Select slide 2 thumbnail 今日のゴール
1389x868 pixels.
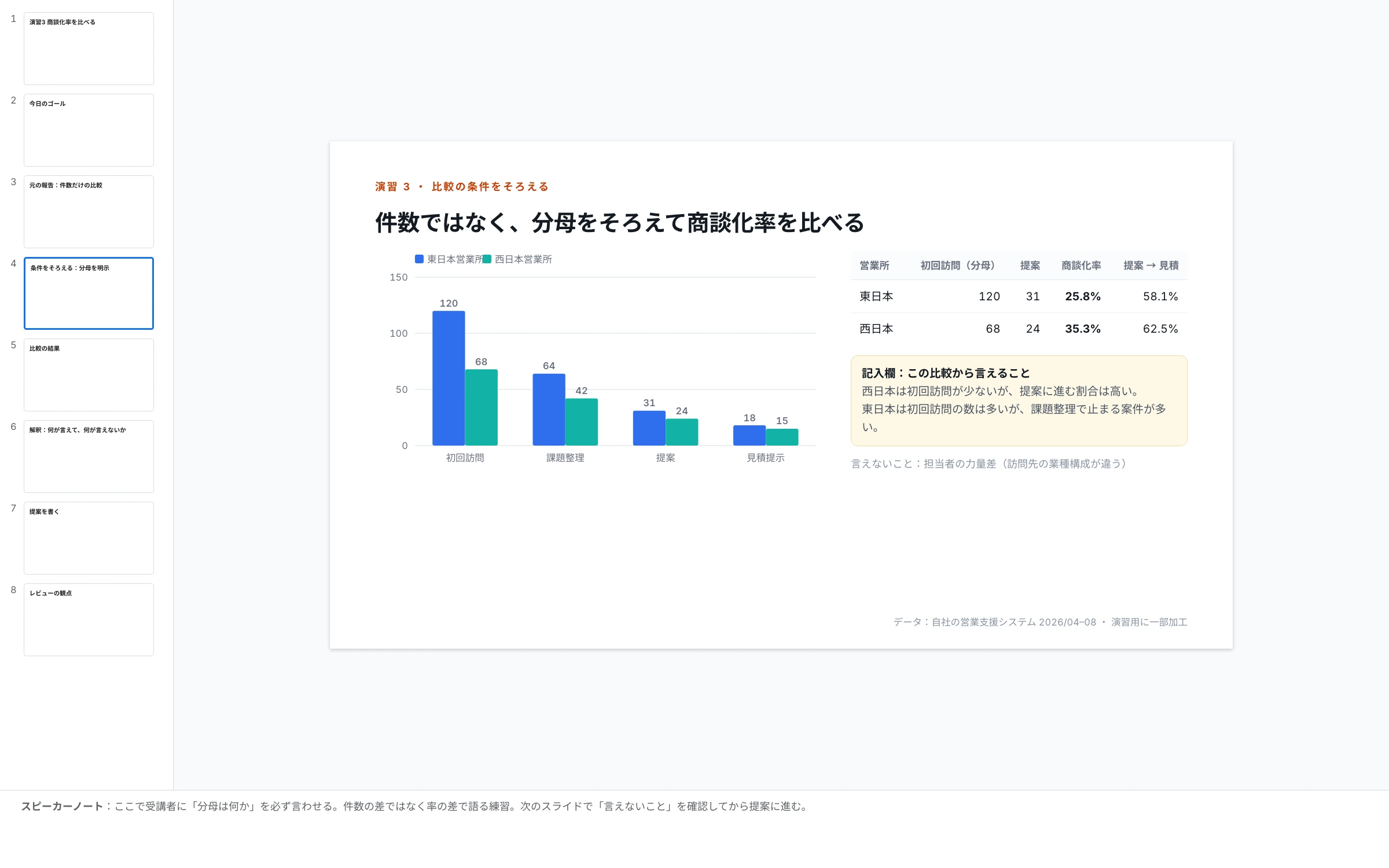click(x=89, y=130)
